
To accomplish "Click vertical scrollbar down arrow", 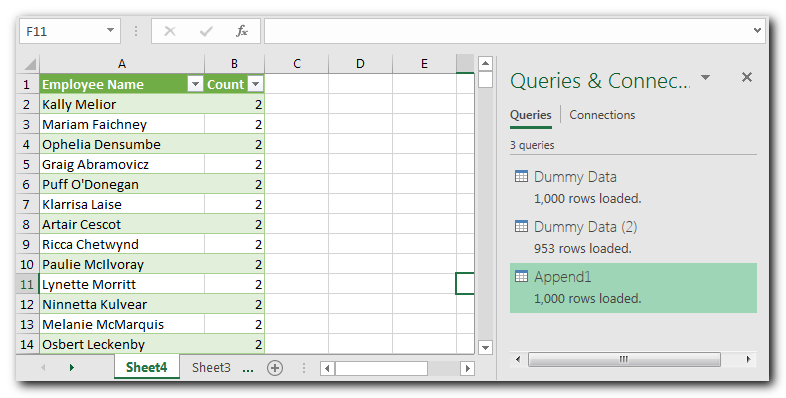I will tap(485, 347).
